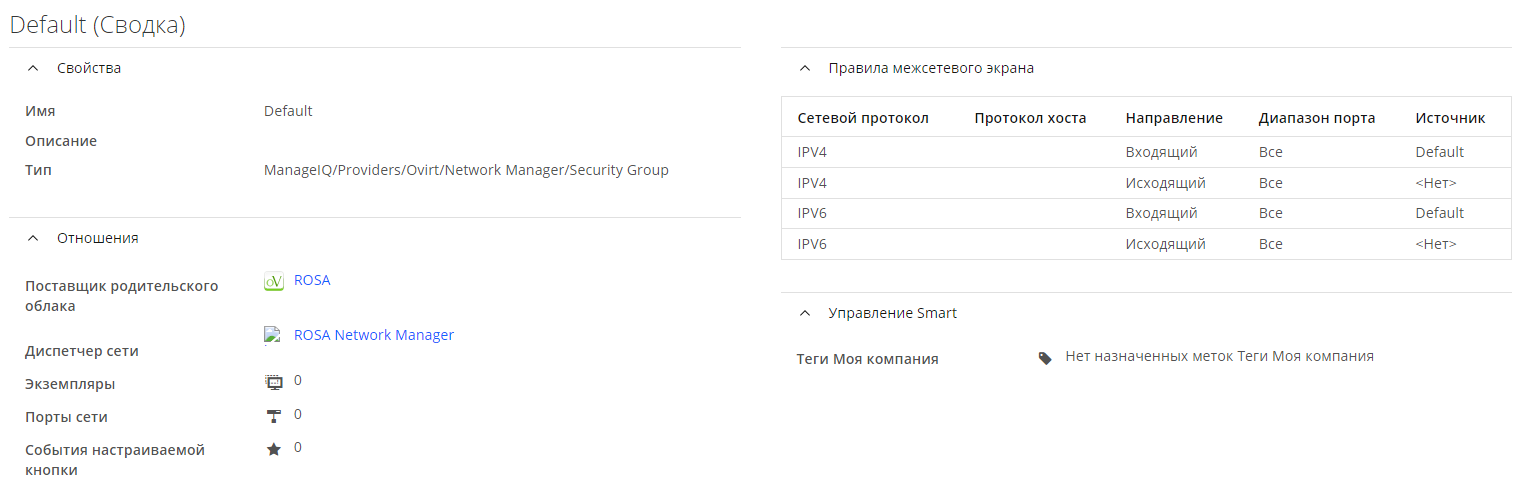1520x487 pixels.
Task: Click the Протокол хоста column header
Action: pos(1030,118)
